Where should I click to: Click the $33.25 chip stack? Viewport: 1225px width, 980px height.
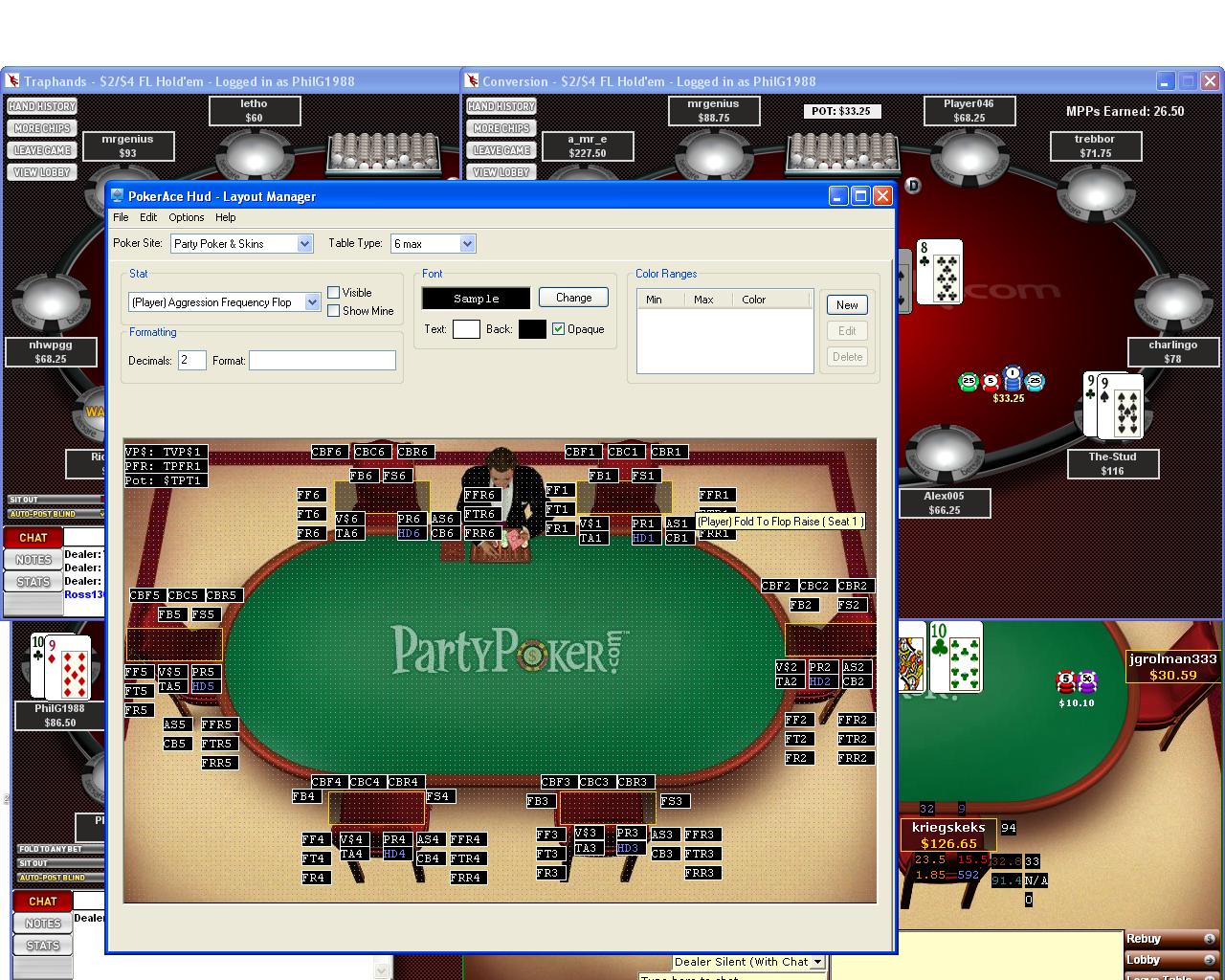click(1001, 382)
